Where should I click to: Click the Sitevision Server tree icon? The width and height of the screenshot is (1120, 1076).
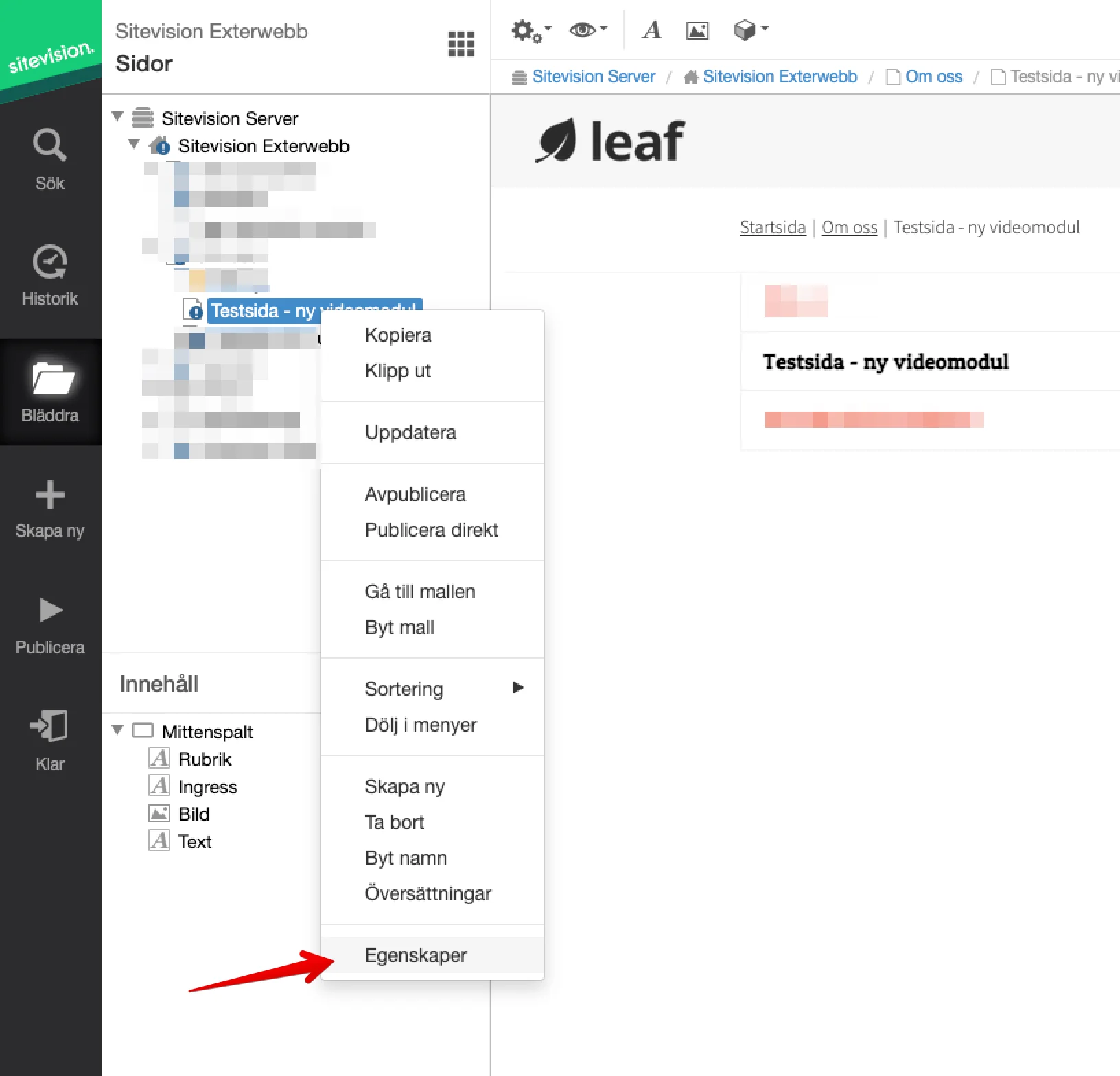tap(143, 118)
